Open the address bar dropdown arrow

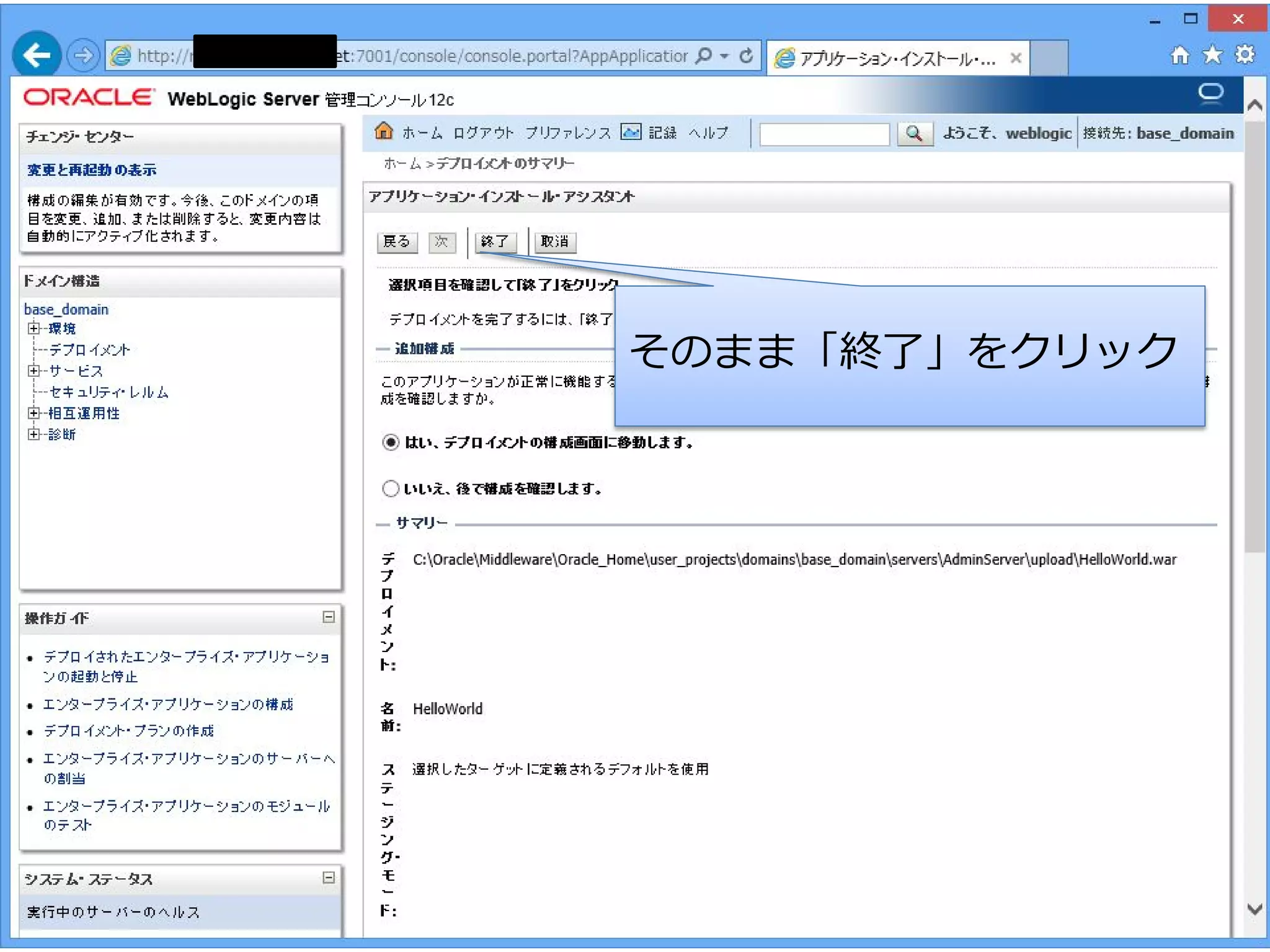click(724, 56)
